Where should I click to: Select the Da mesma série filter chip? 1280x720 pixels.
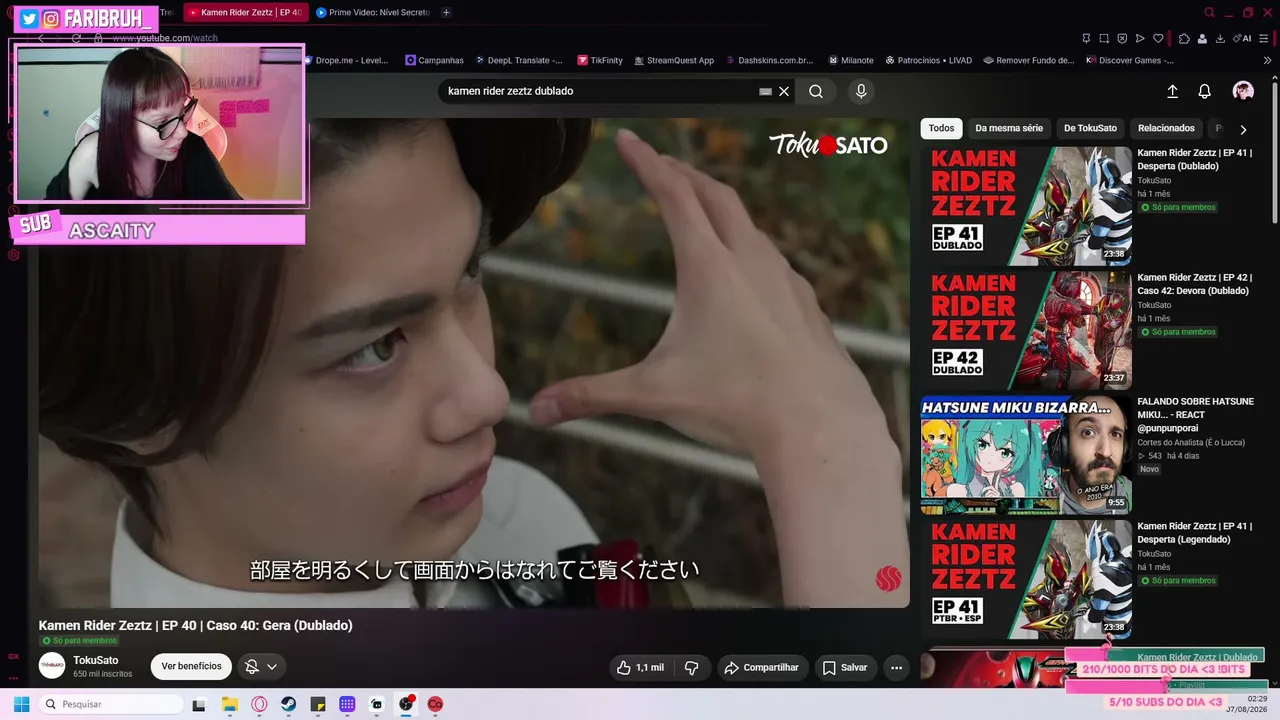point(1009,128)
